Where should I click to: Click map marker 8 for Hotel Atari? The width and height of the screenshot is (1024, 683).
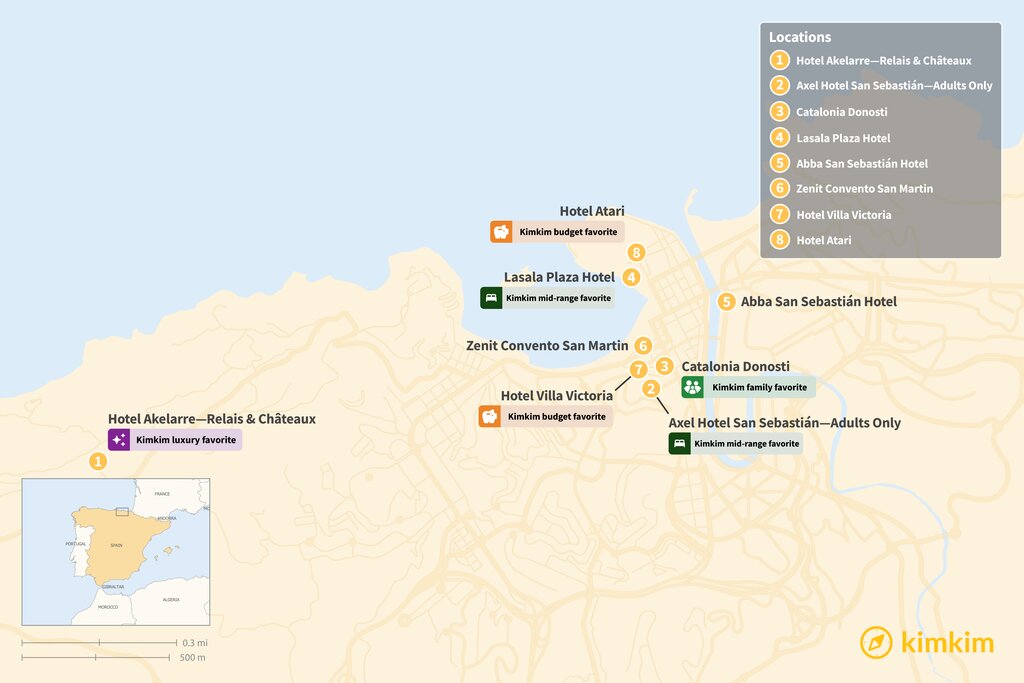(636, 253)
